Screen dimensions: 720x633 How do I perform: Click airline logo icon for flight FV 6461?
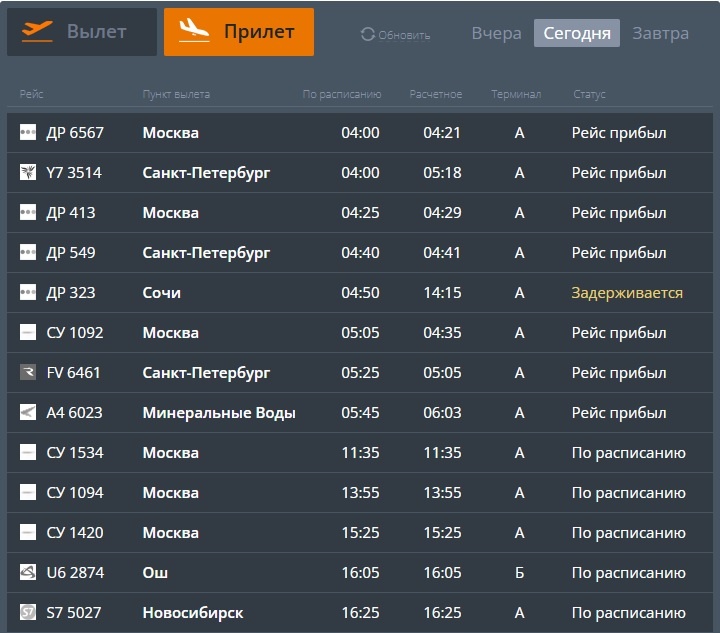(28, 372)
